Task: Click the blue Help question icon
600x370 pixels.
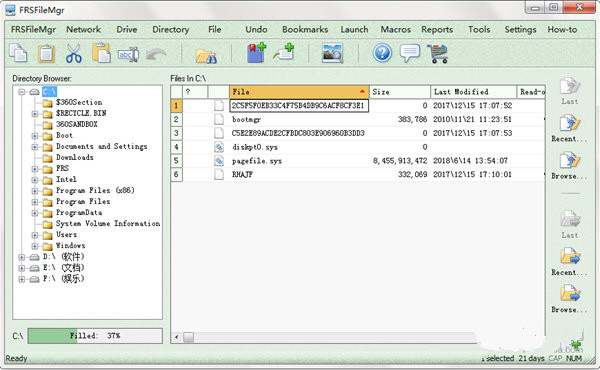Action: [x=382, y=53]
